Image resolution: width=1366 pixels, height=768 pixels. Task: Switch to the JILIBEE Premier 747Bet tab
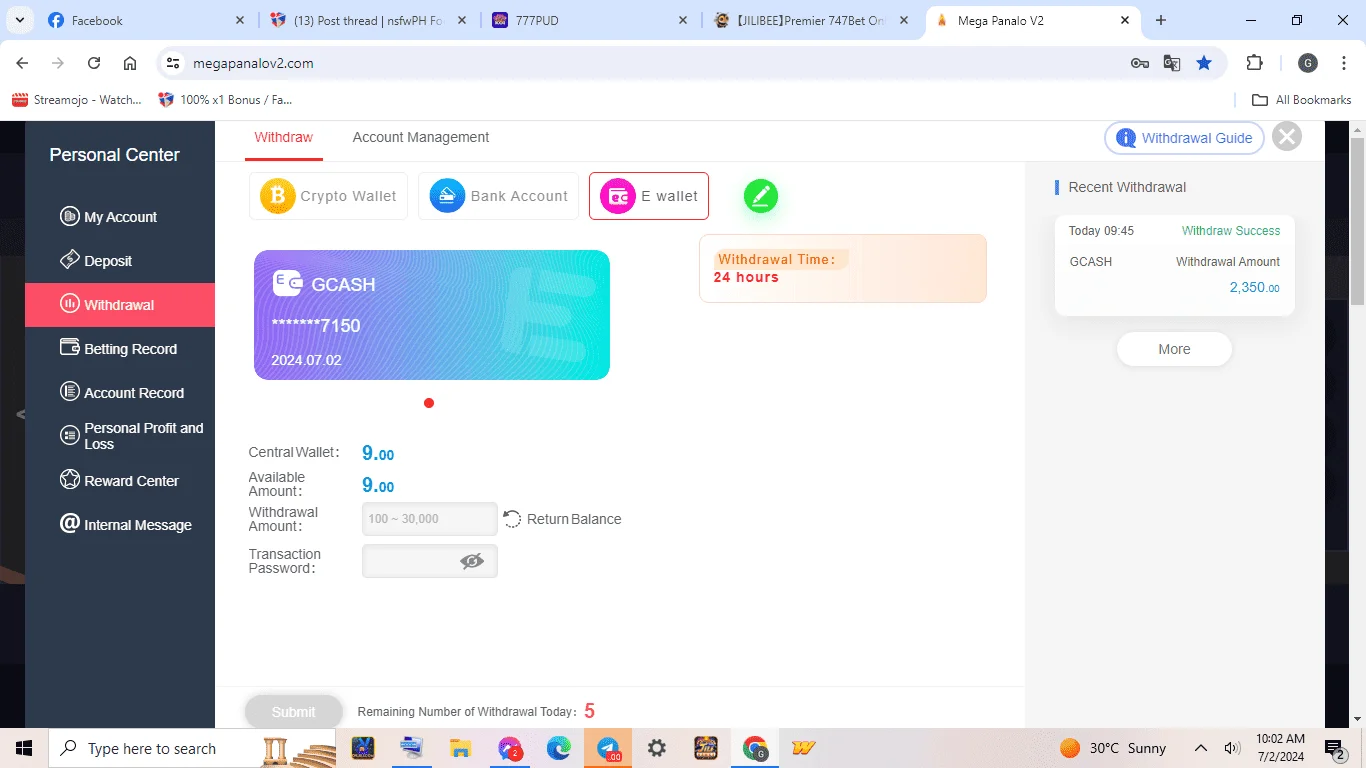[812, 20]
